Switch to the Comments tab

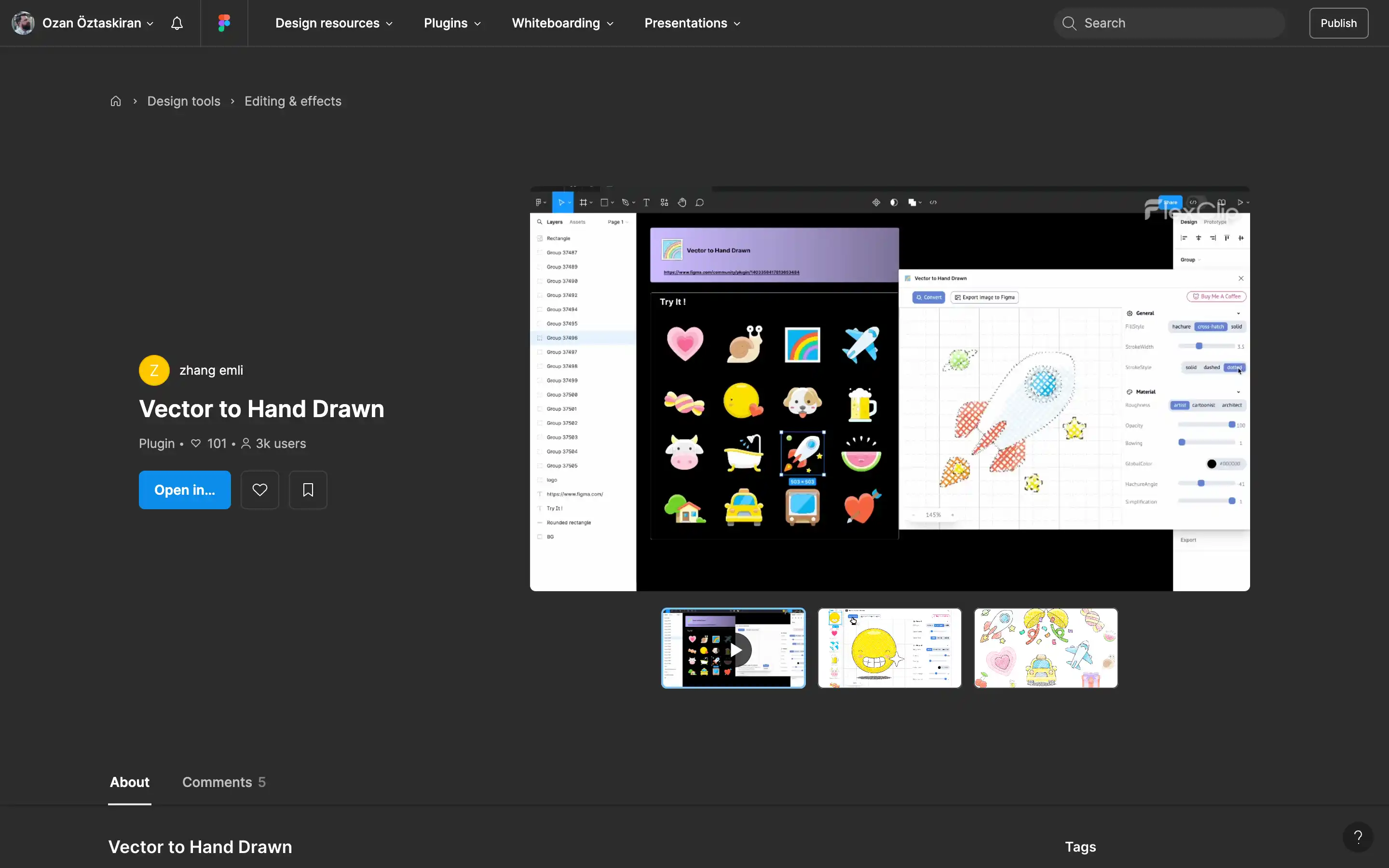point(224,782)
